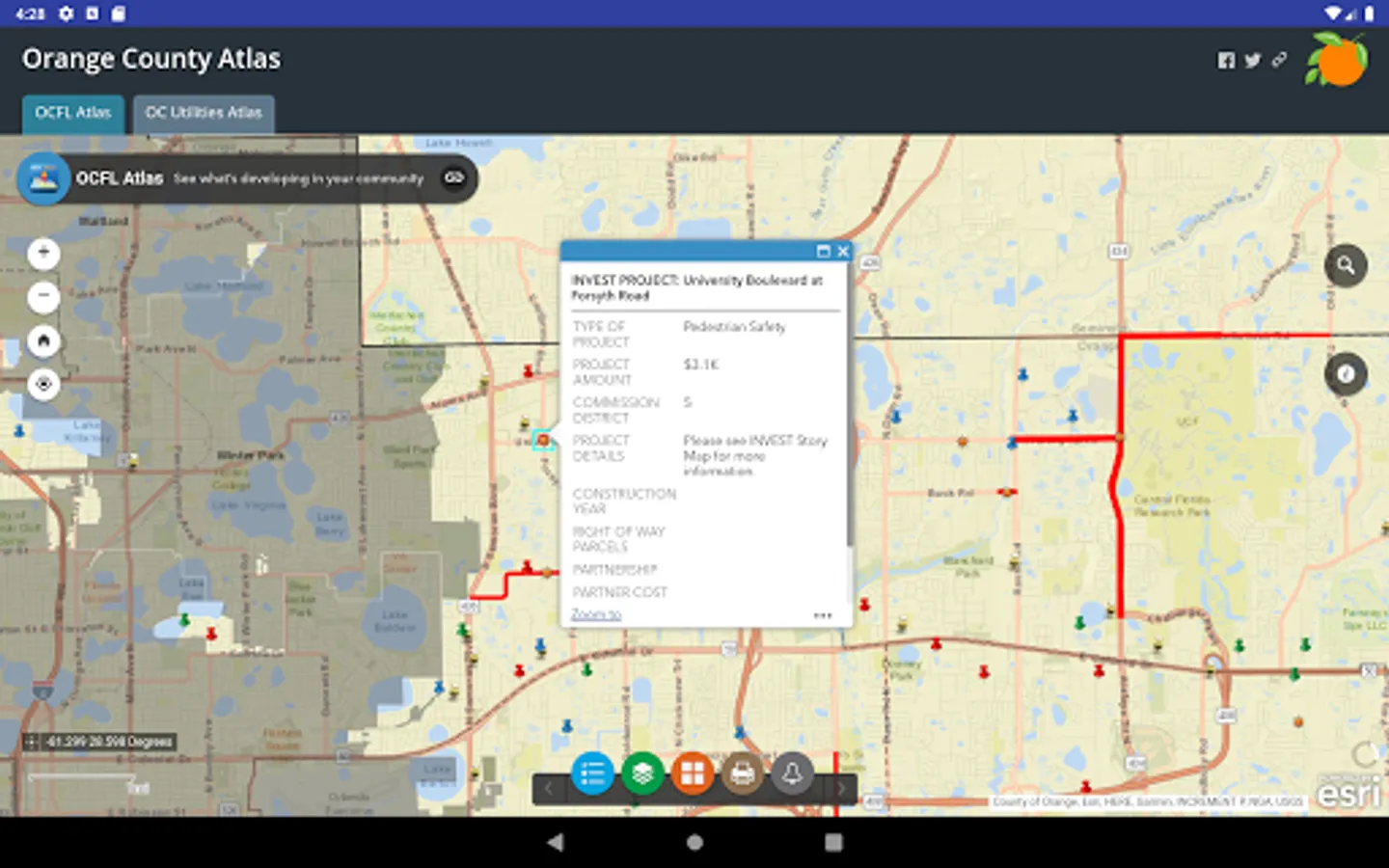Expand the coordinate widget beside the degrees readout
Screen dimensions: 1389x868
click(x=31, y=742)
